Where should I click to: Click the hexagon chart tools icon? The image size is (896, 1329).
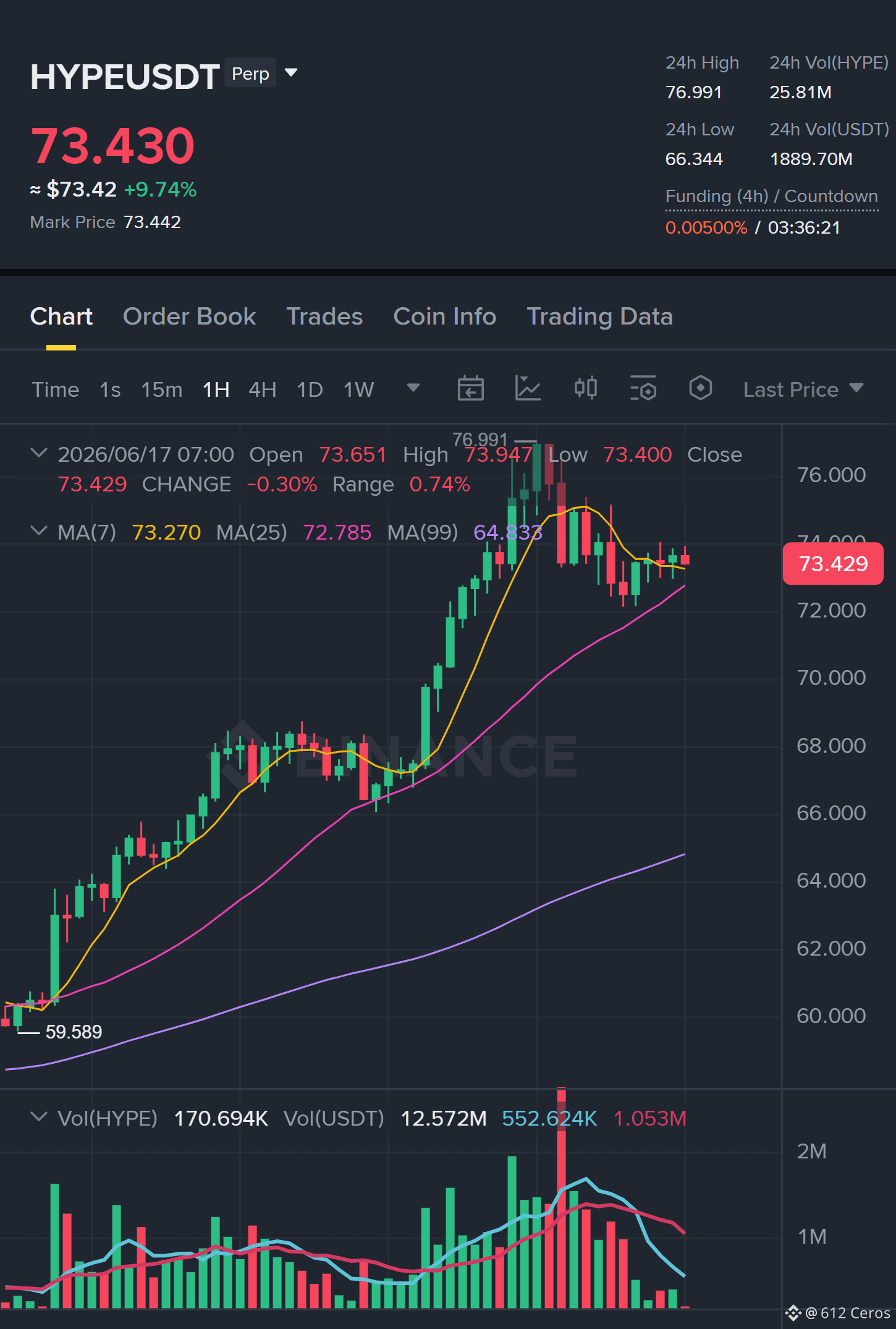(700, 388)
